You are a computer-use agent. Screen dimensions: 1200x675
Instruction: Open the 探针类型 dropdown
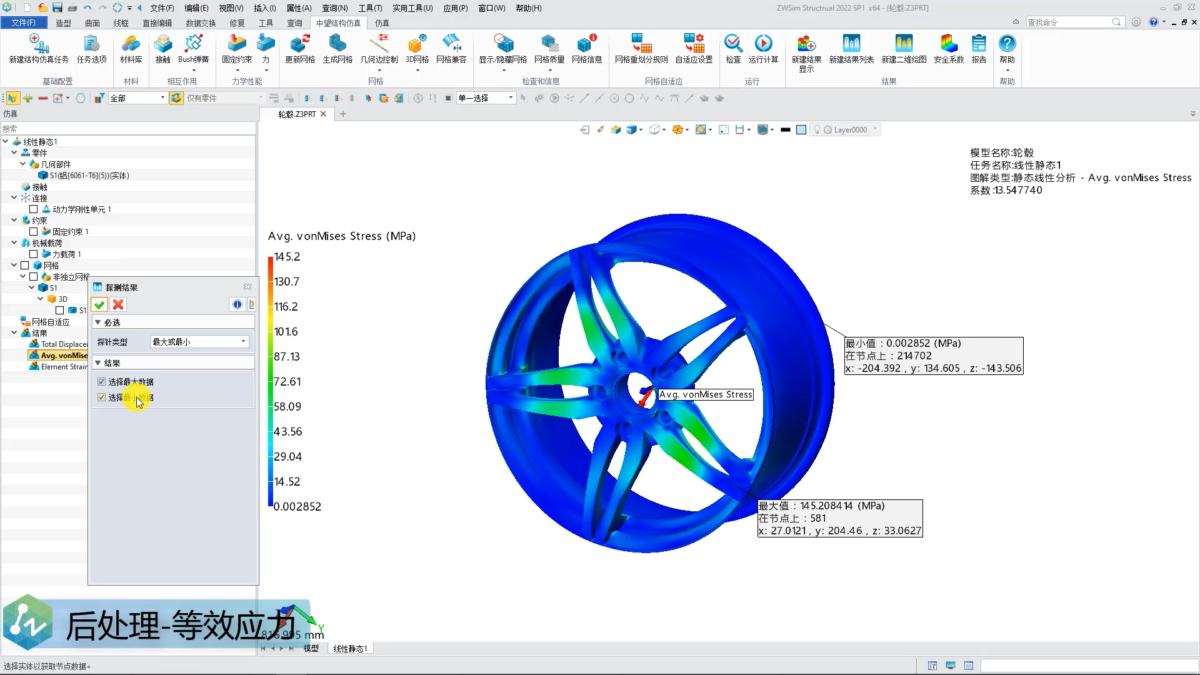(199, 342)
